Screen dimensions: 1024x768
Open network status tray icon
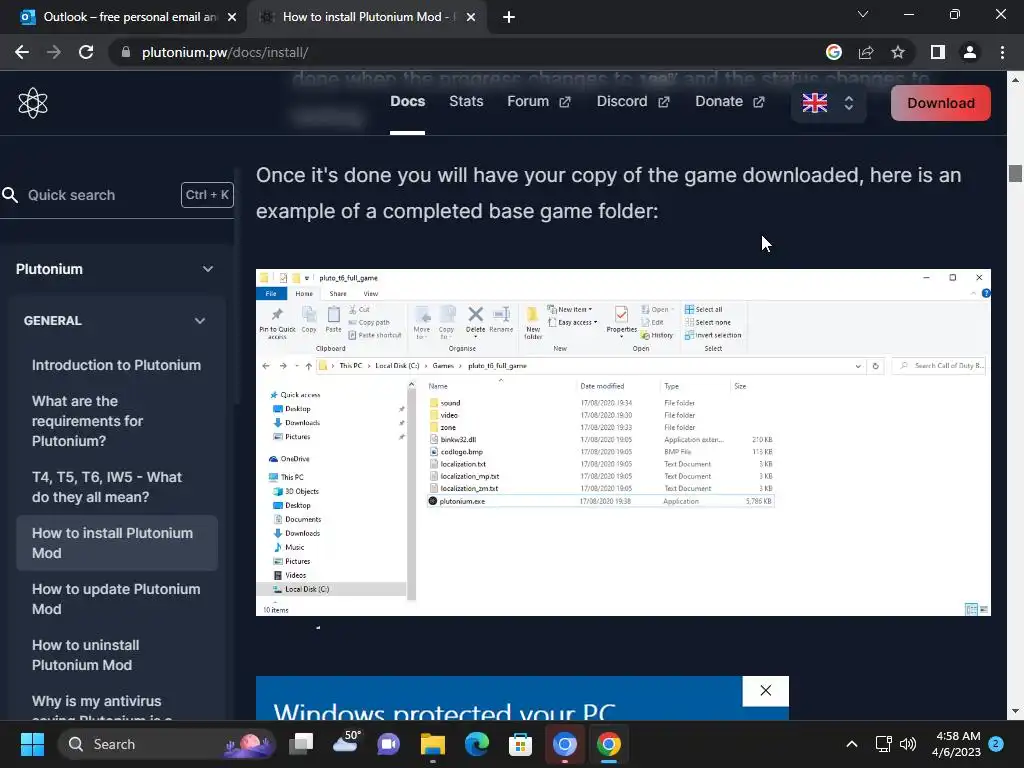883,744
